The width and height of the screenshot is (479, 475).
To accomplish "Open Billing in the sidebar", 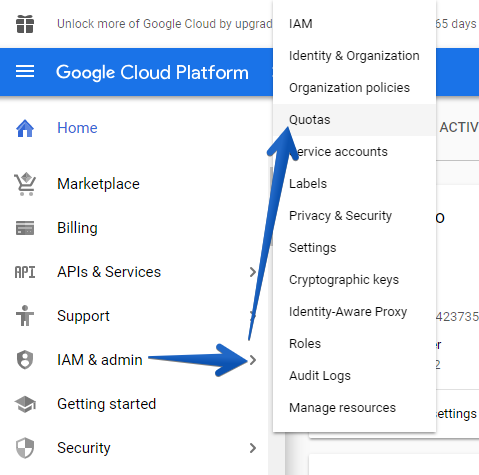I will [77, 228].
